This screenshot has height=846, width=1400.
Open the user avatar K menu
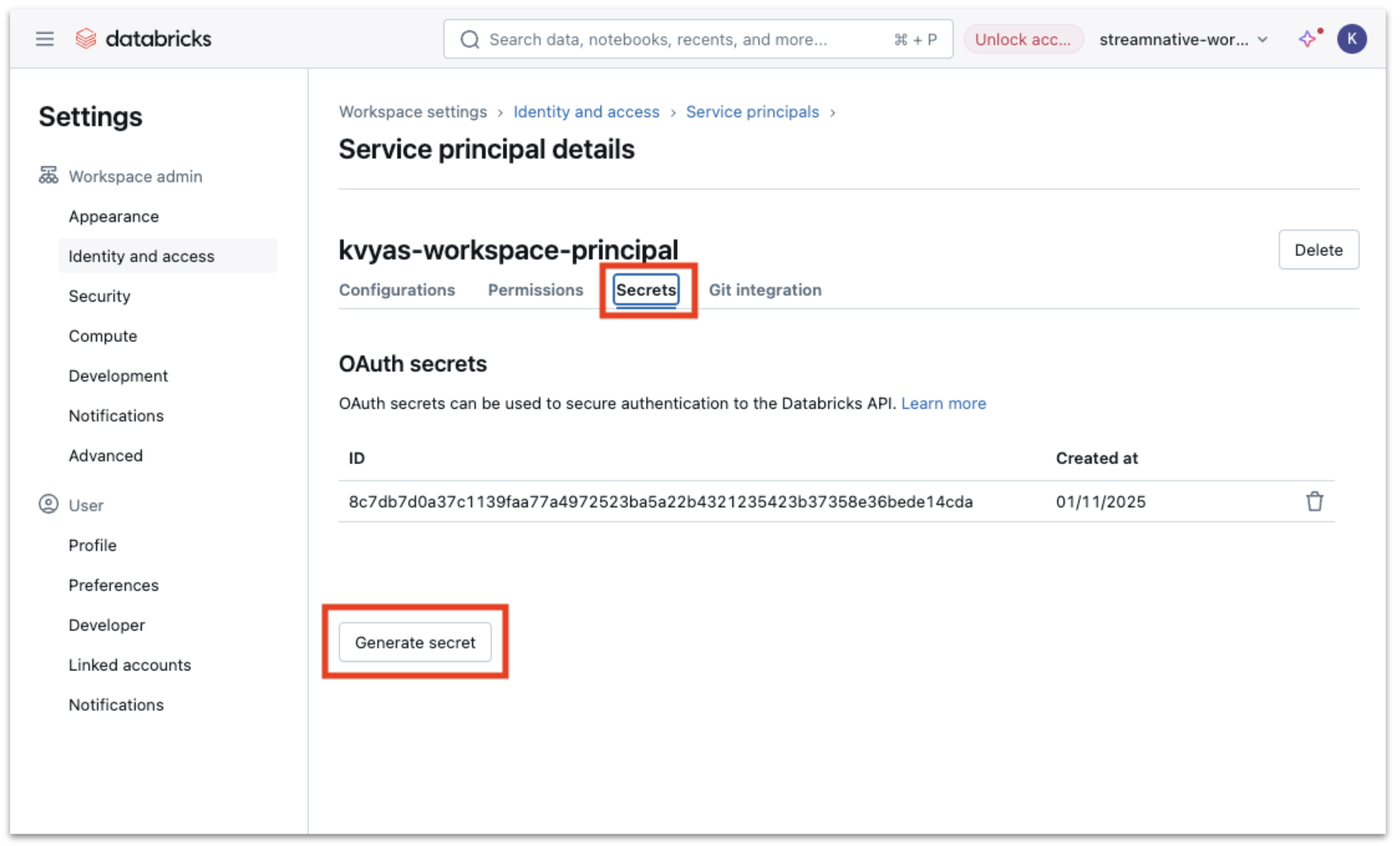click(1352, 39)
